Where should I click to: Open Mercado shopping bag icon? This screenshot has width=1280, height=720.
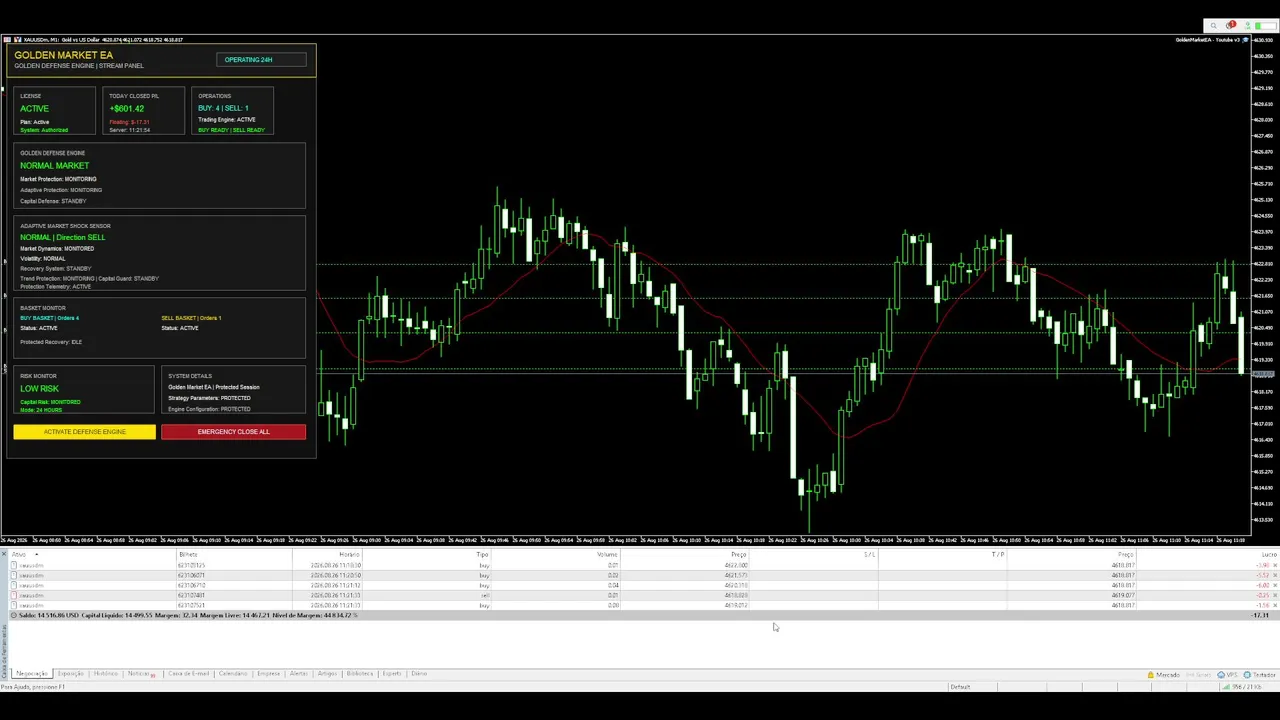[x=1152, y=675]
